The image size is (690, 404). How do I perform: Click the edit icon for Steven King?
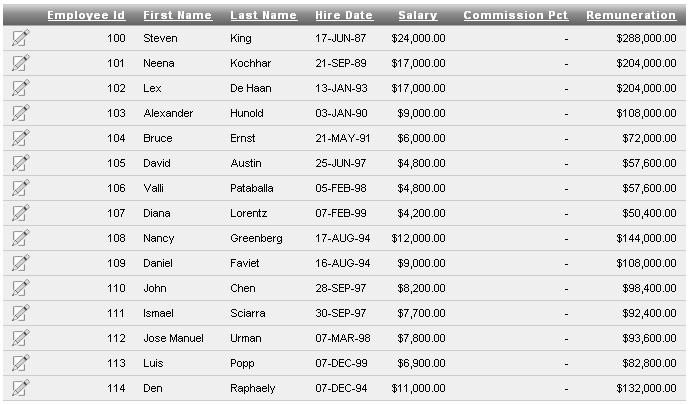point(21,38)
